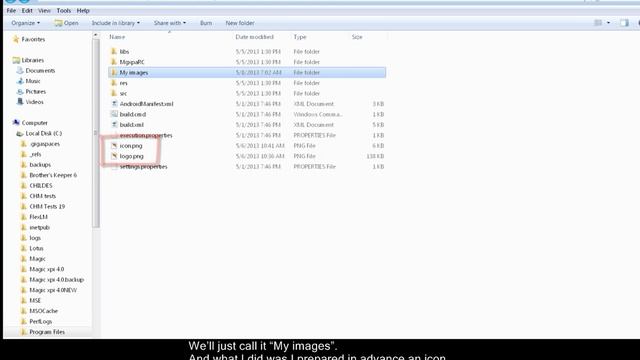This screenshot has height=360, width=640.
Task: Open the Organize dropdown
Action: (x=25, y=23)
